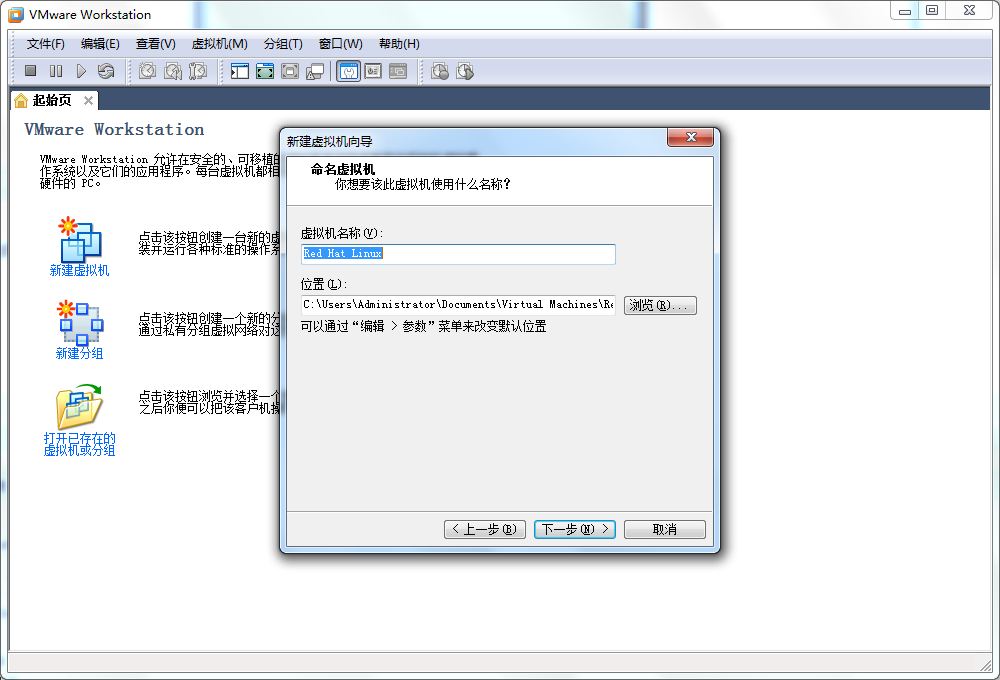Click the home icon on 起始页 tab
Image resolution: width=1000 pixels, height=680 pixels.
(x=21, y=100)
